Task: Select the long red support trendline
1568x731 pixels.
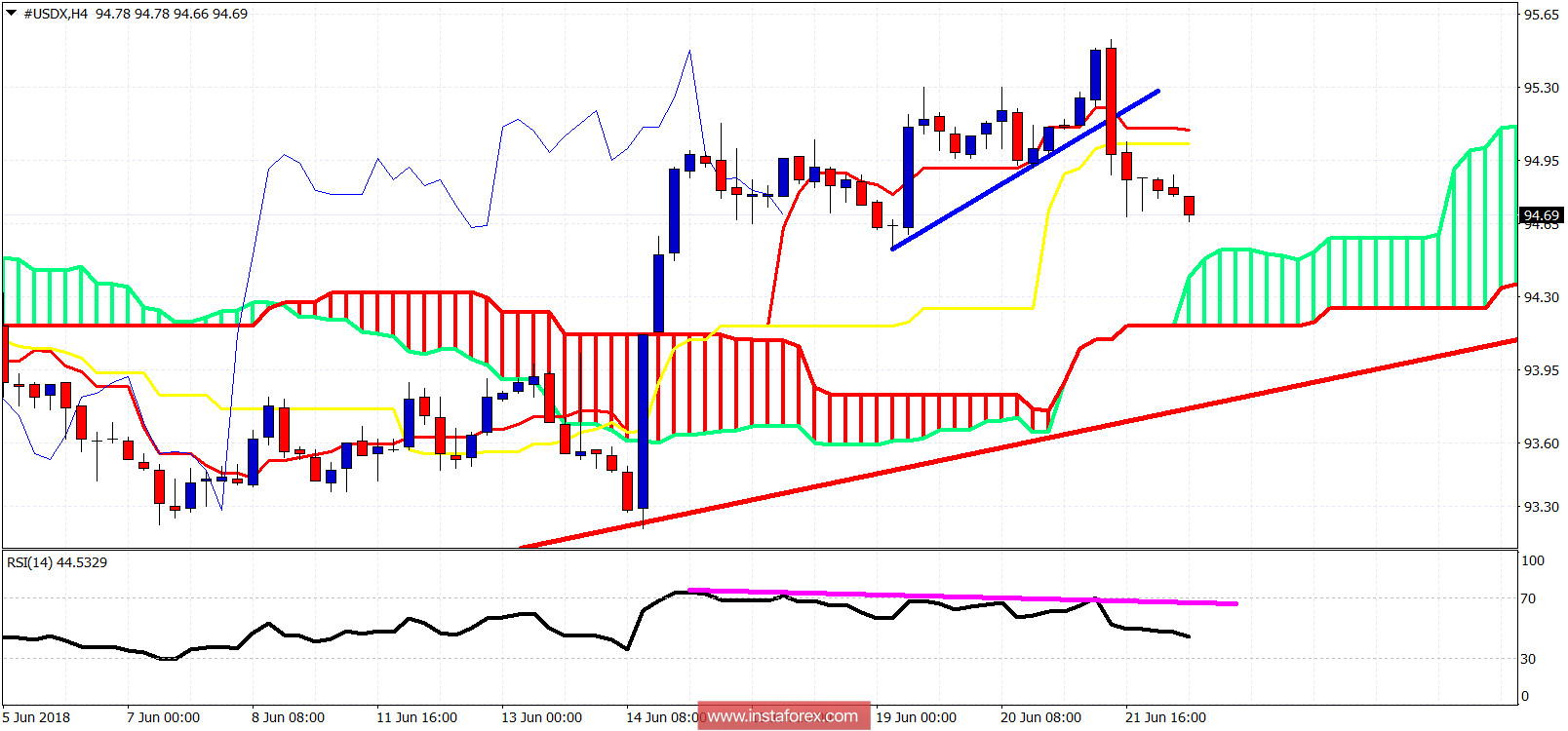Action: point(1019,443)
